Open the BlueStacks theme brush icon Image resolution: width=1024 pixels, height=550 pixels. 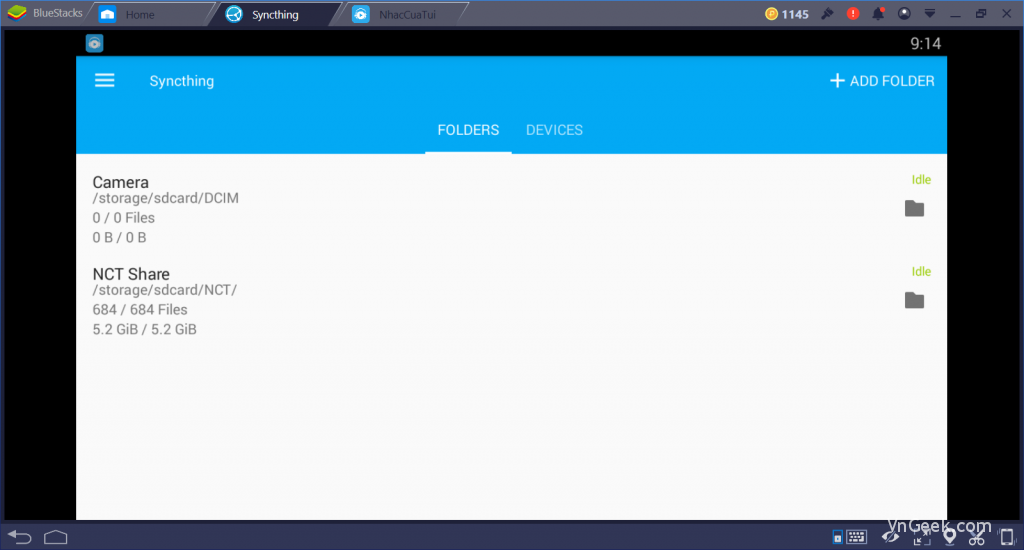pos(827,14)
